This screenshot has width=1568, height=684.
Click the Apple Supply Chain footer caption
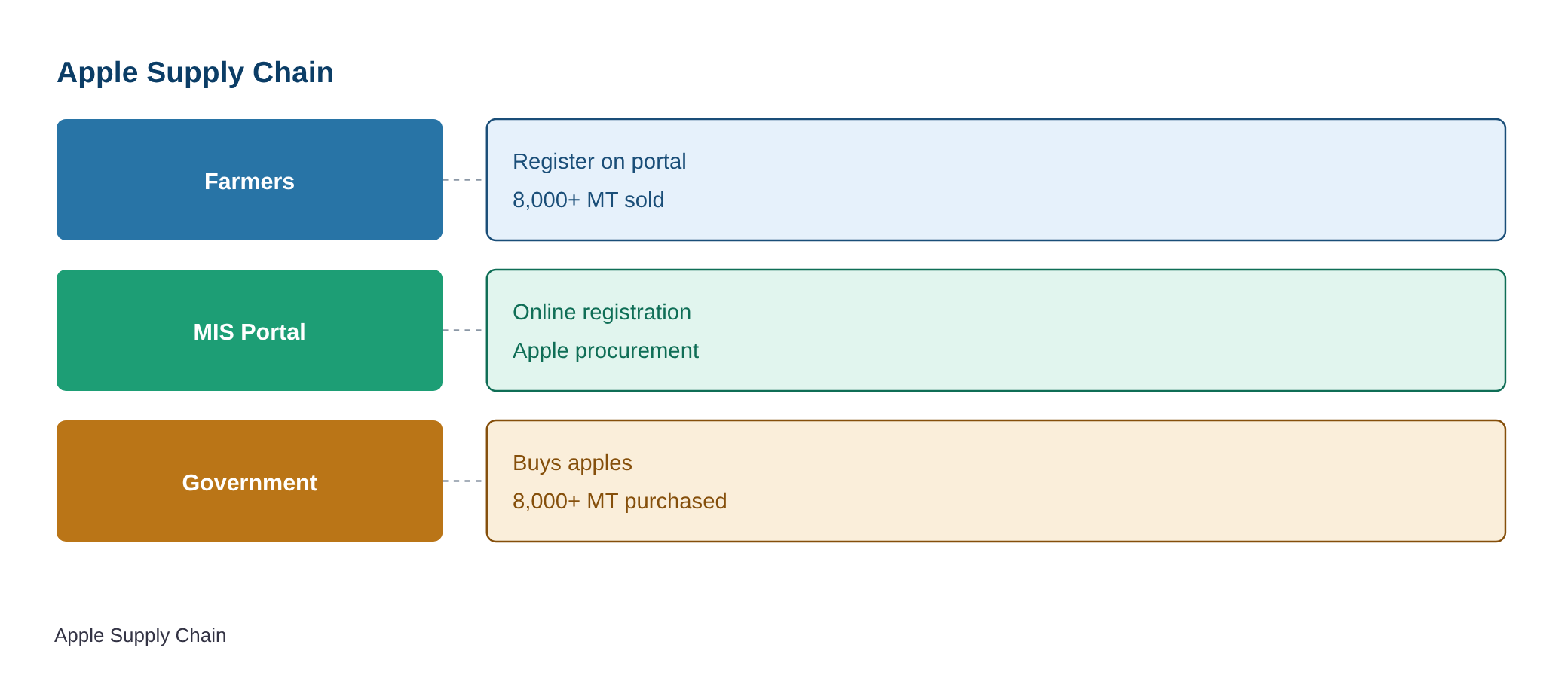tap(140, 635)
